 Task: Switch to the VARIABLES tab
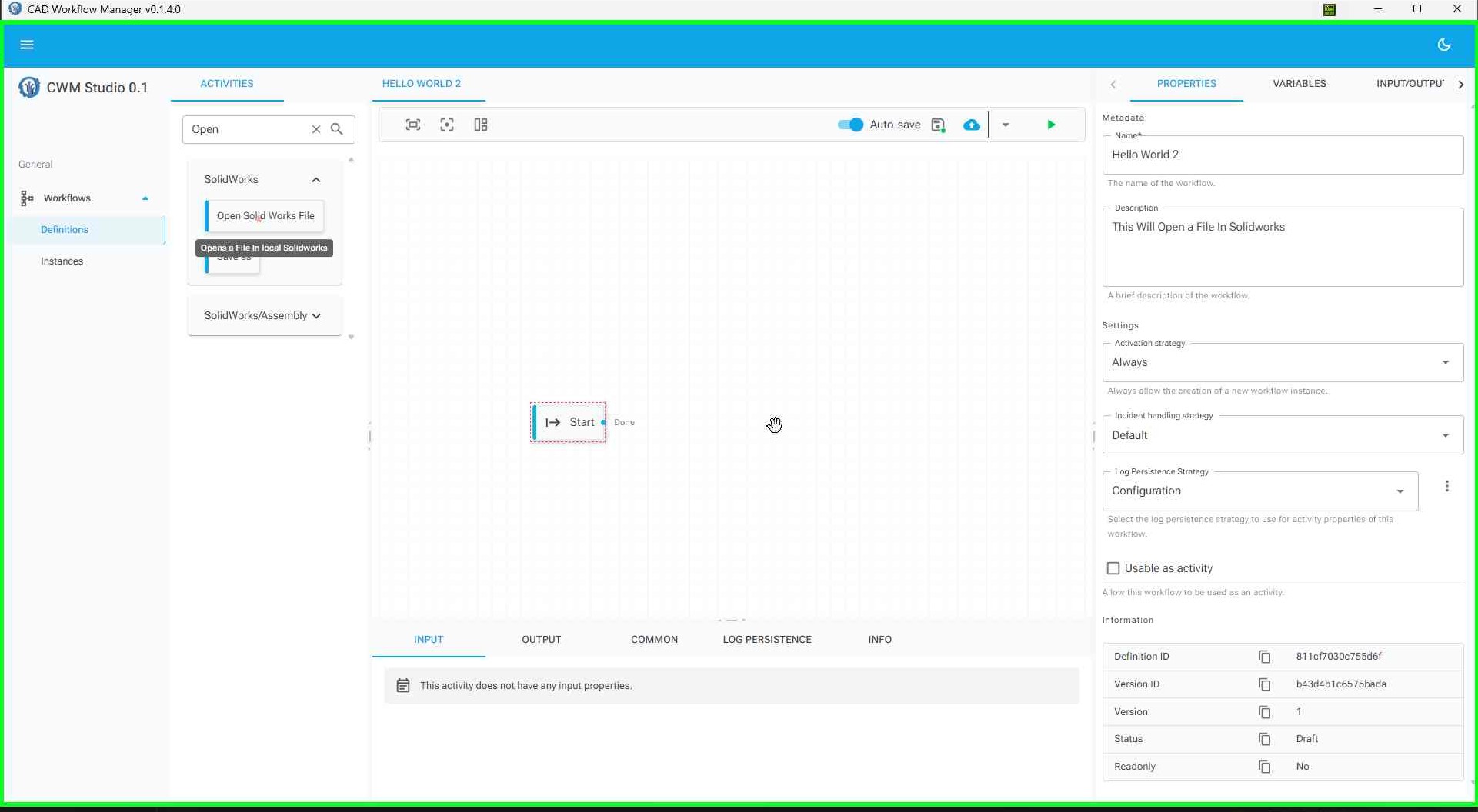point(1299,83)
